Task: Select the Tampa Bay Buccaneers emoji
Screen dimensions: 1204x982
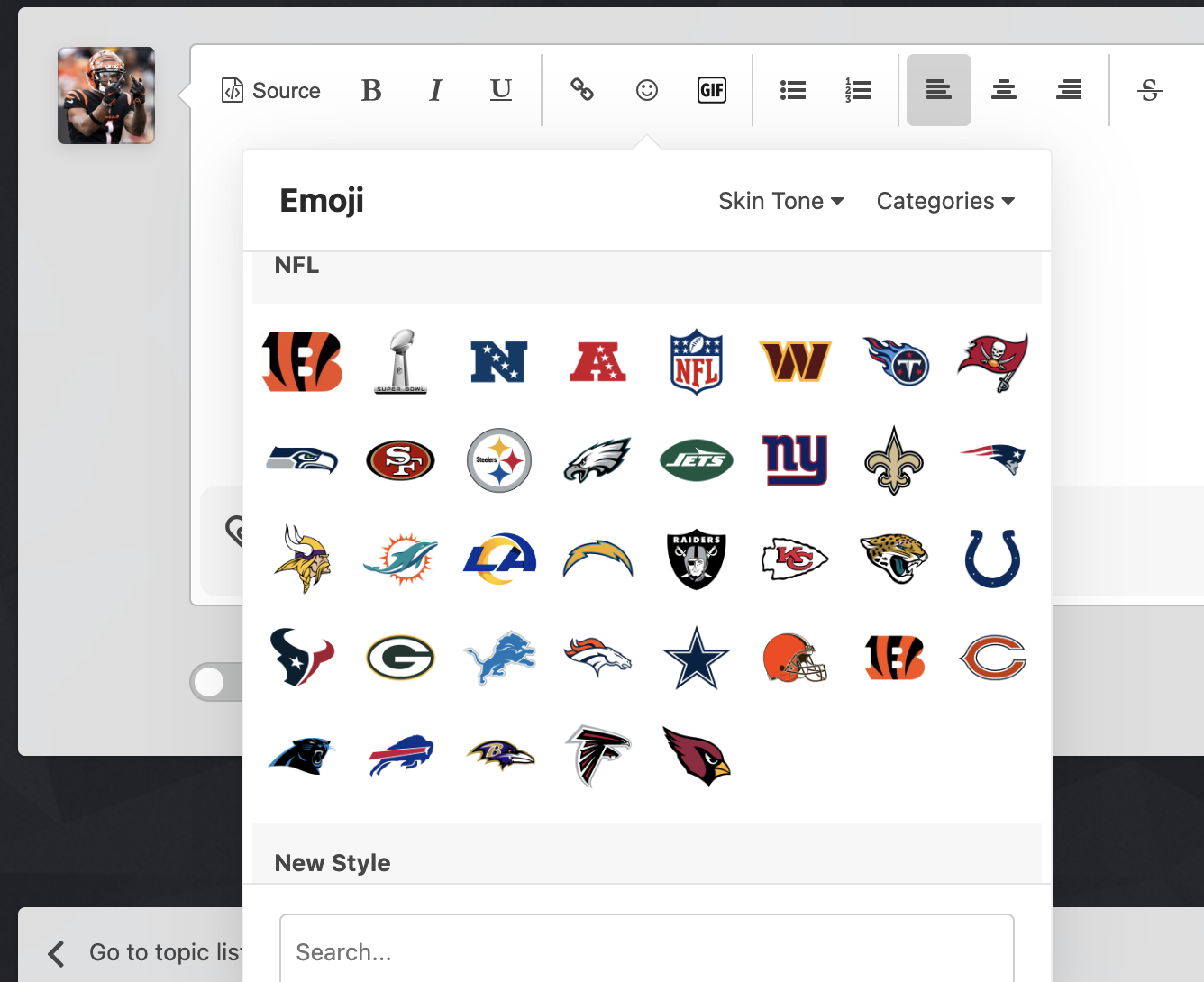Action: tap(992, 361)
